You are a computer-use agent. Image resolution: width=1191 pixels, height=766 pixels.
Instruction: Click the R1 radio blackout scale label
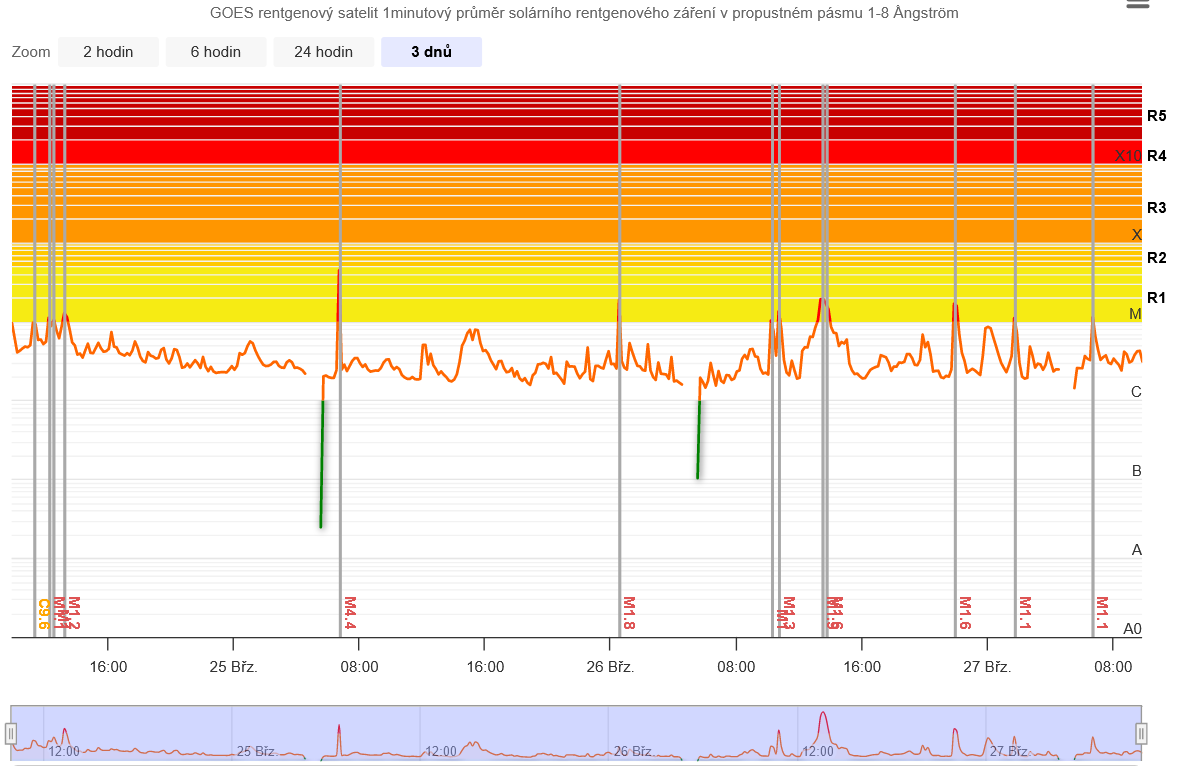[x=1156, y=298]
